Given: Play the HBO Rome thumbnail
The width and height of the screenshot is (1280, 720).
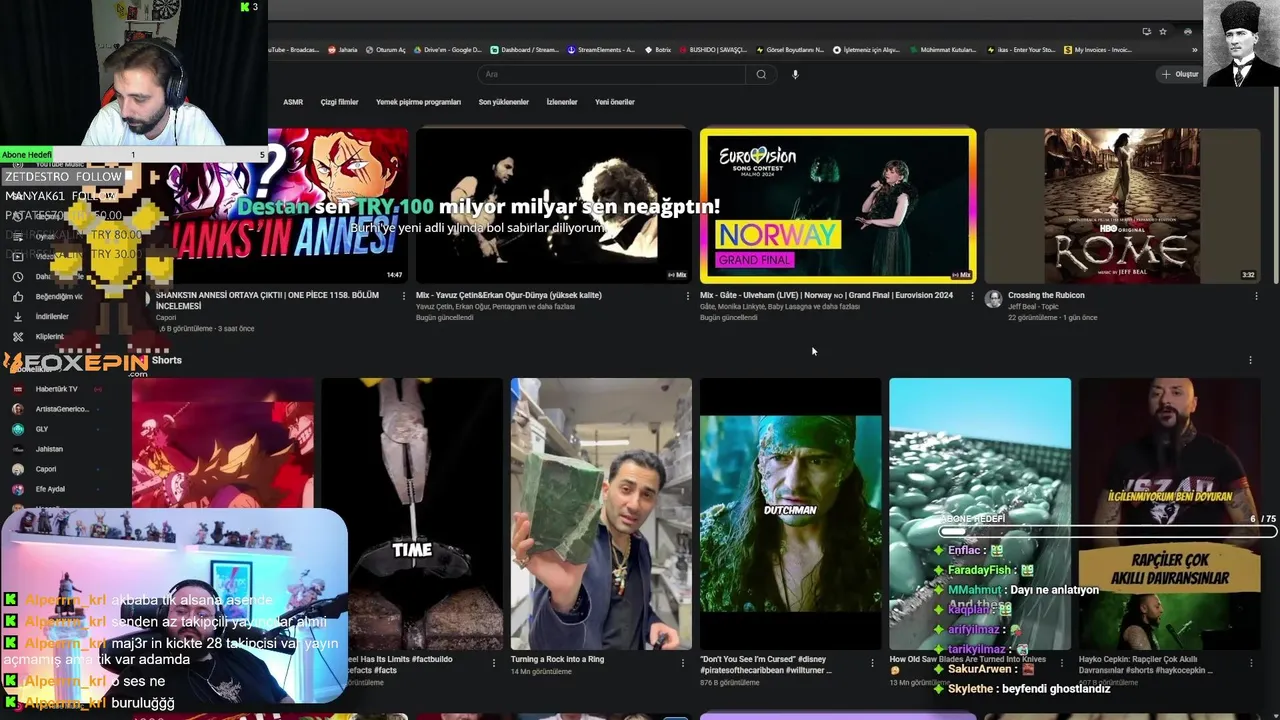Looking at the screenshot, I should coord(1122,206).
